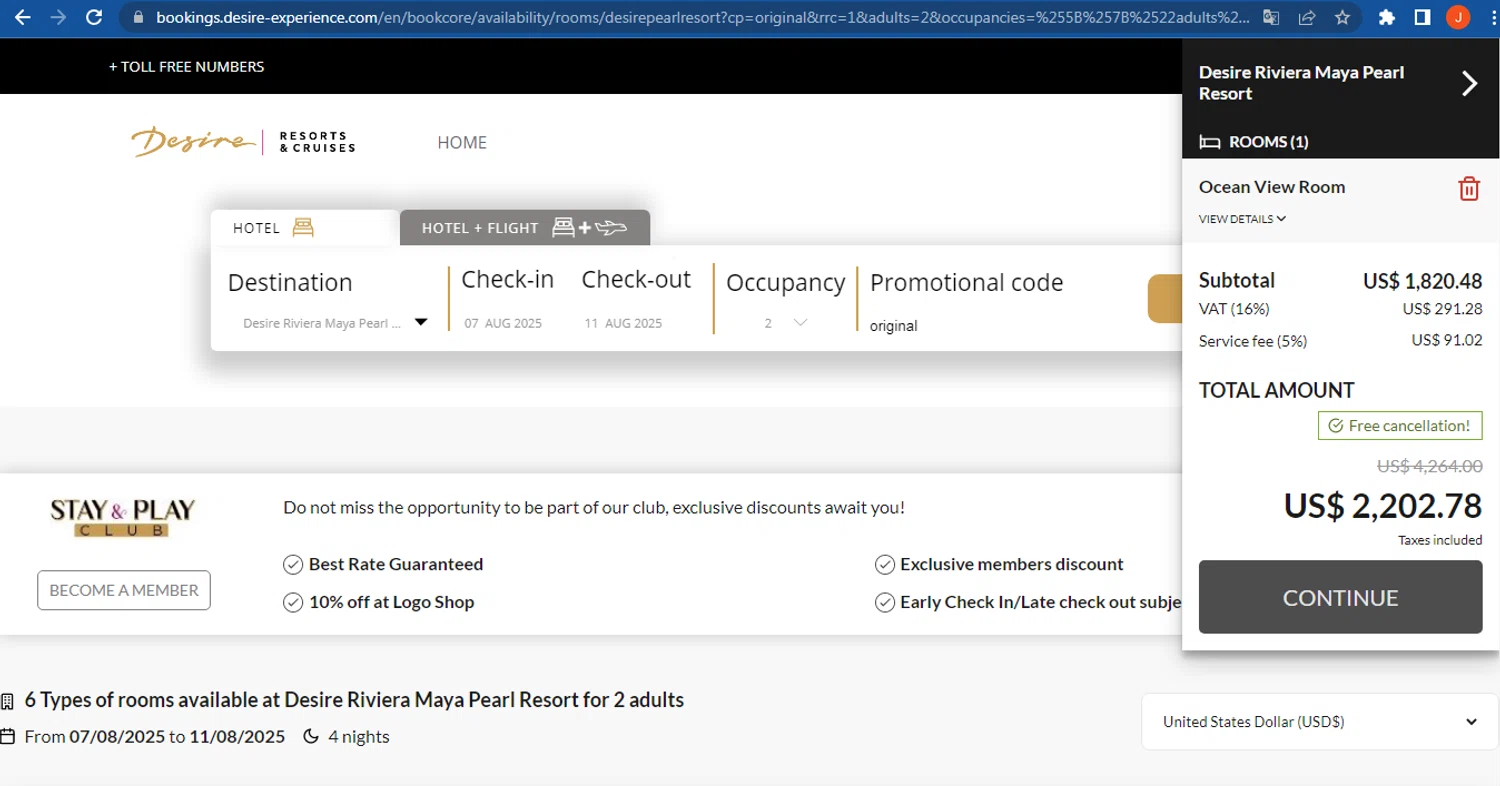Reload the page
Screen dimensions: 1500x786
coord(94,17)
